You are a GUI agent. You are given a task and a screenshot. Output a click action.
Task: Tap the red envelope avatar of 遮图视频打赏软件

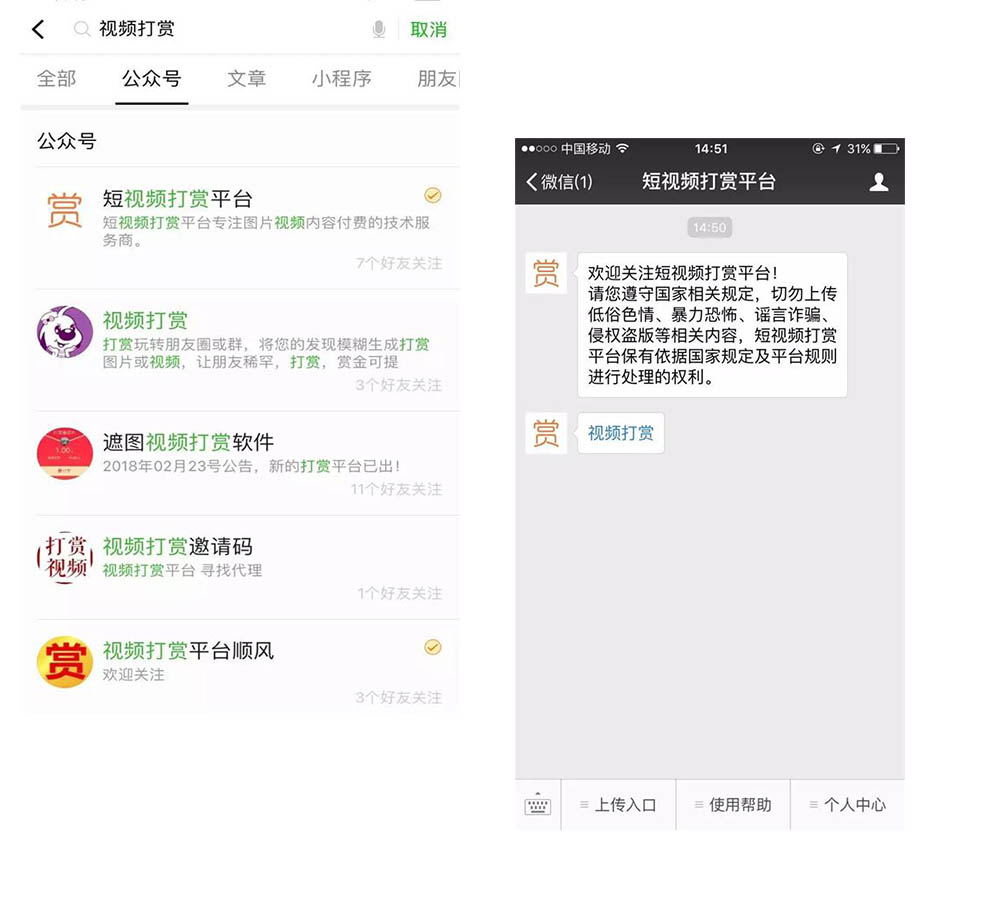[65, 454]
